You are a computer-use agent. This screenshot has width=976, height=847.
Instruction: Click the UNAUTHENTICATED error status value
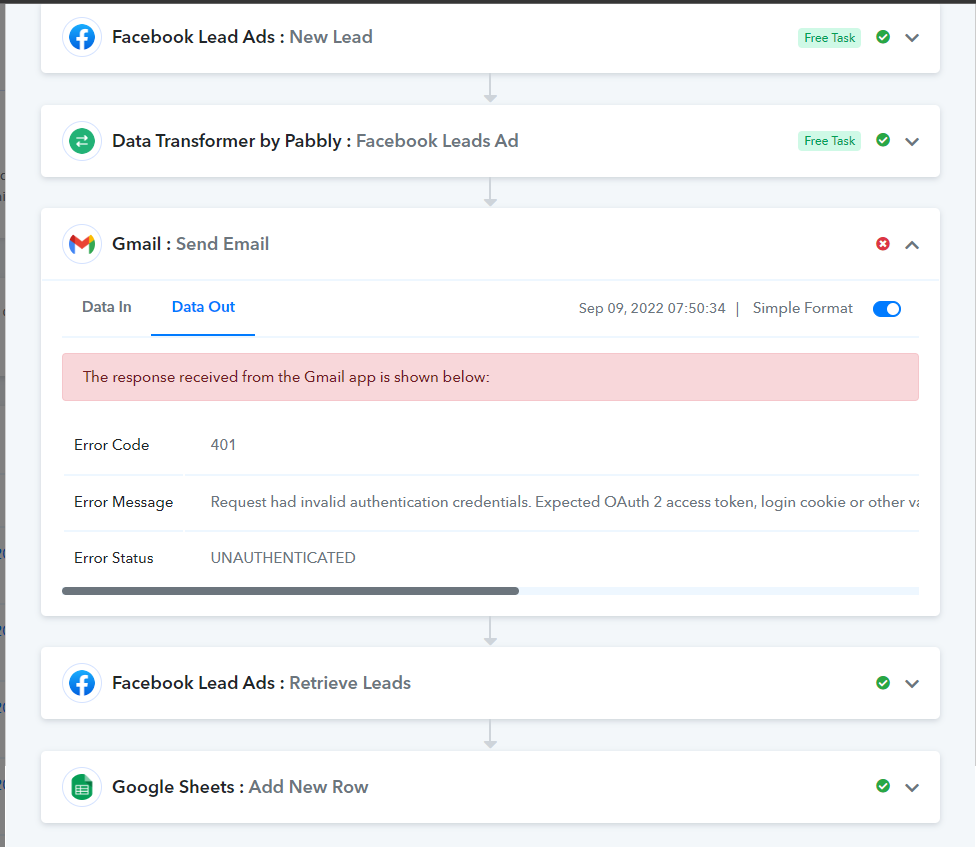click(x=283, y=558)
